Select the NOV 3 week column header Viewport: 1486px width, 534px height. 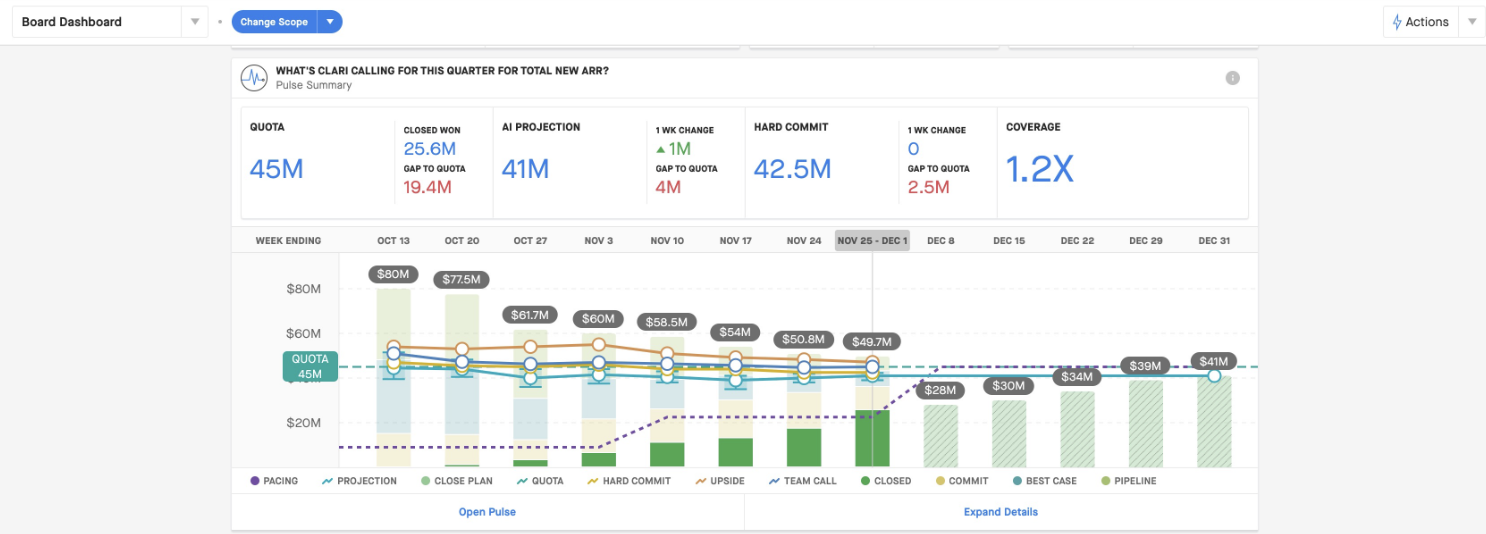coord(598,241)
